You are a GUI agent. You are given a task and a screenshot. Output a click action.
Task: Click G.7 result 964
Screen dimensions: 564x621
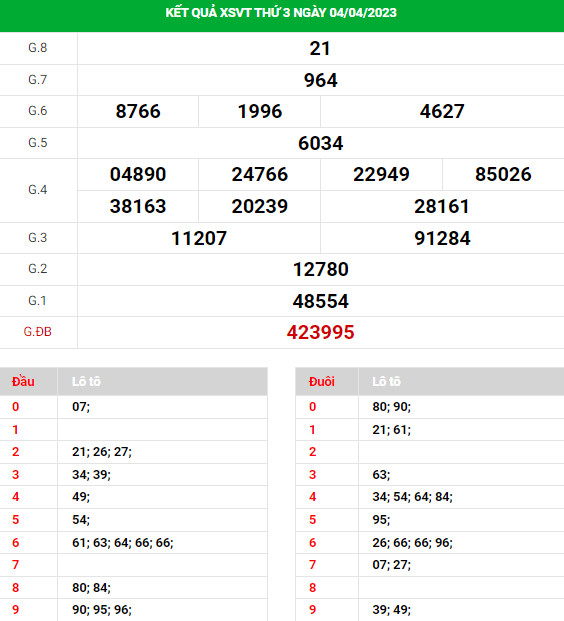320,80
